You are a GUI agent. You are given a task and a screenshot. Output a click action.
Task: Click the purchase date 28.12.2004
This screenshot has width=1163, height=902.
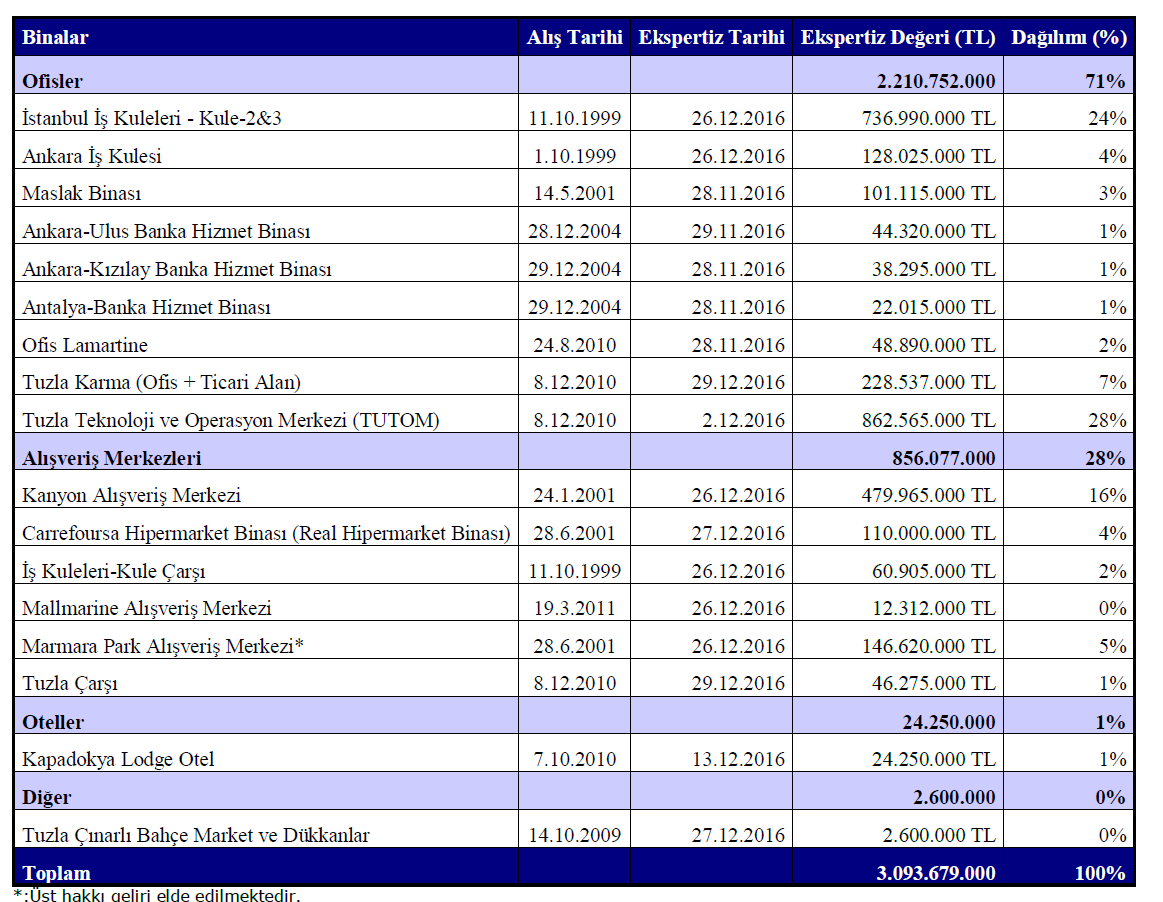(x=575, y=231)
